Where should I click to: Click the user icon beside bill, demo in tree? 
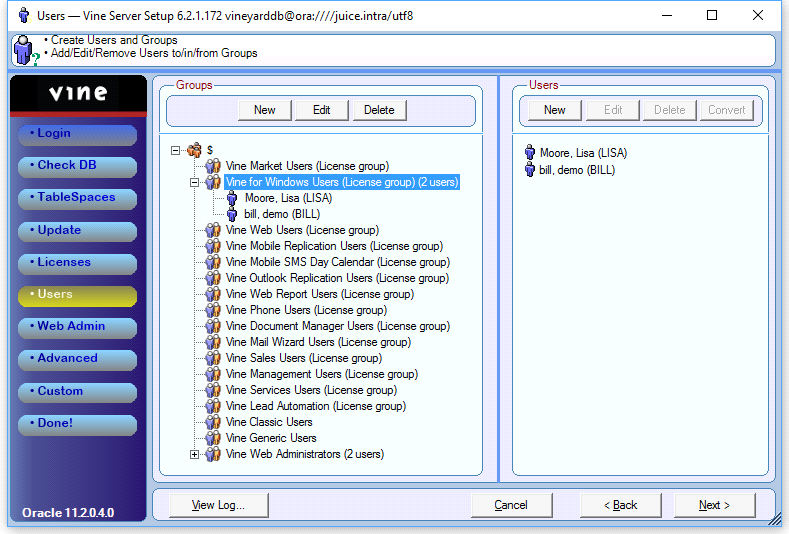tap(232, 214)
